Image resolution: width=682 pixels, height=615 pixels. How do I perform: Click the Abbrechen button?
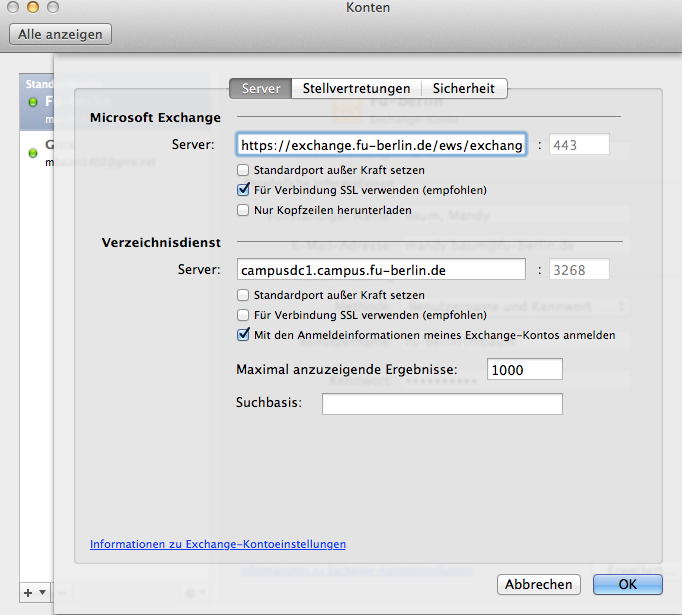point(539,584)
